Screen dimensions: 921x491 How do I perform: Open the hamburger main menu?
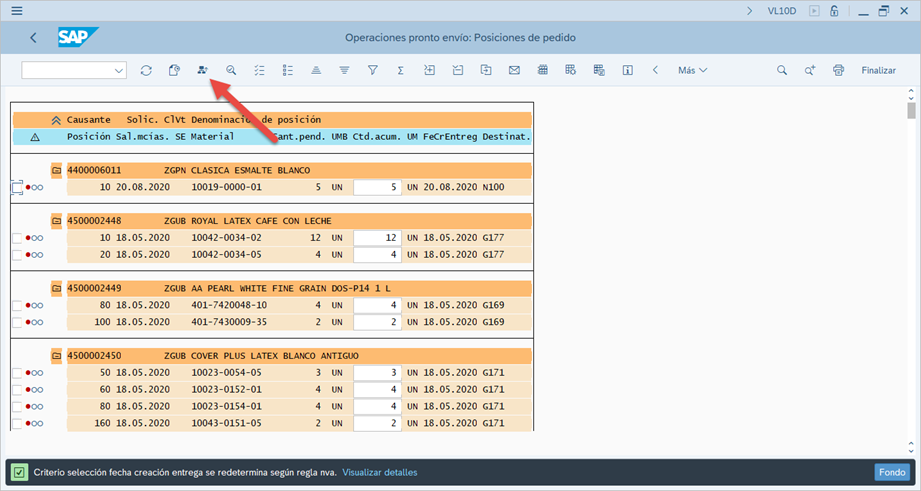pos(17,11)
